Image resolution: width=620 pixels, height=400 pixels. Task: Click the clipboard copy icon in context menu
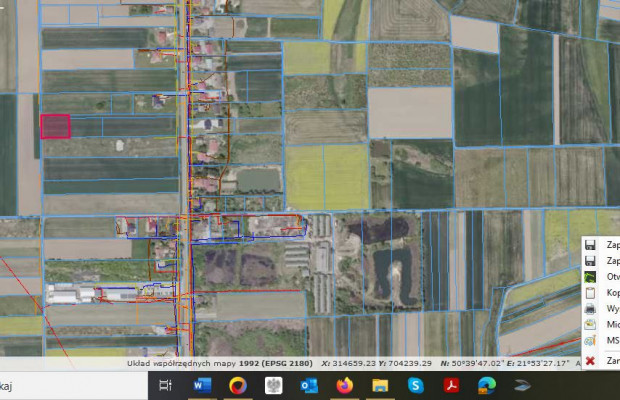click(591, 293)
